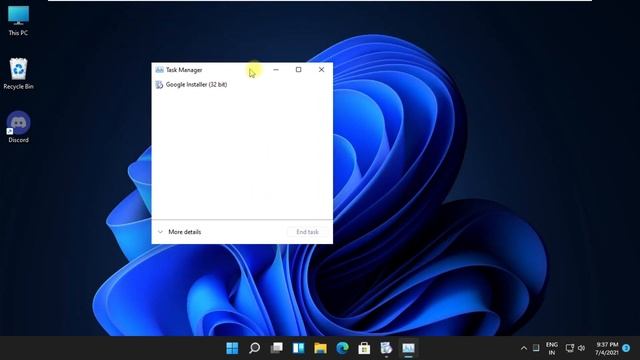Open clock showing 9:37 PM
Screen dimensions: 640x360
607,348
